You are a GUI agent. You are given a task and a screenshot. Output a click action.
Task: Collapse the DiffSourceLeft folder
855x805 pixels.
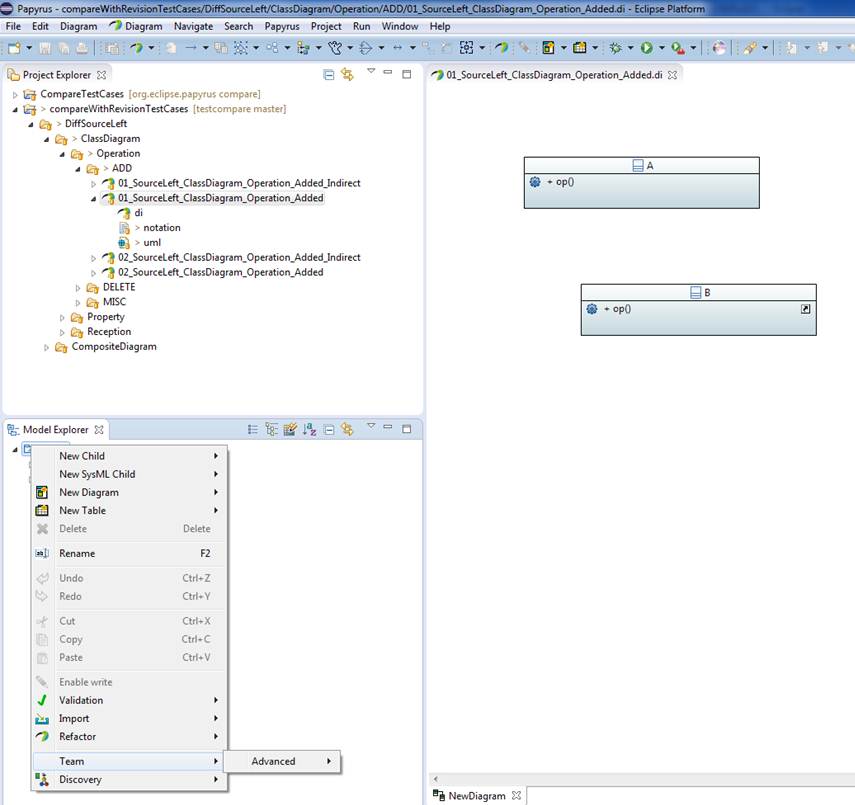pyautogui.click(x=31, y=124)
